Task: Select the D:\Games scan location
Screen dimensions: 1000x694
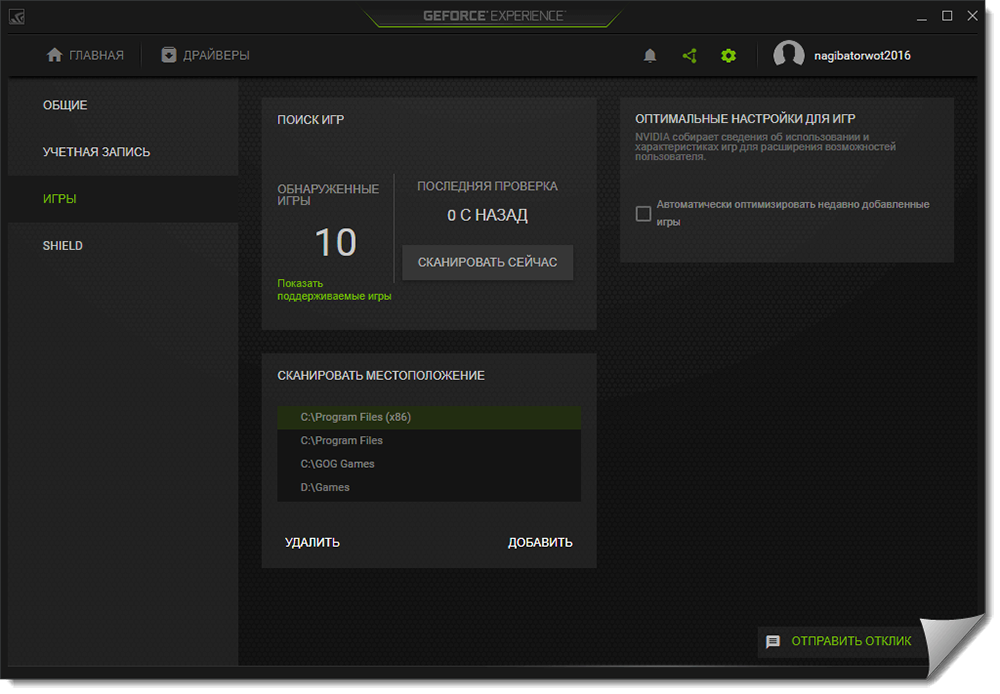Action: pyautogui.click(x=325, y=488)
